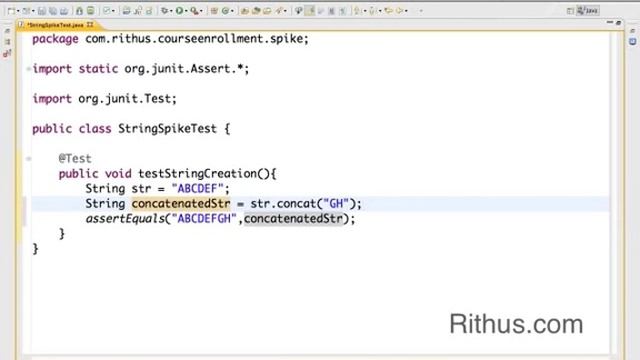The image size is (640, 360).
Task: Collapse the import statements fold marker
Action: click(29, 69)
